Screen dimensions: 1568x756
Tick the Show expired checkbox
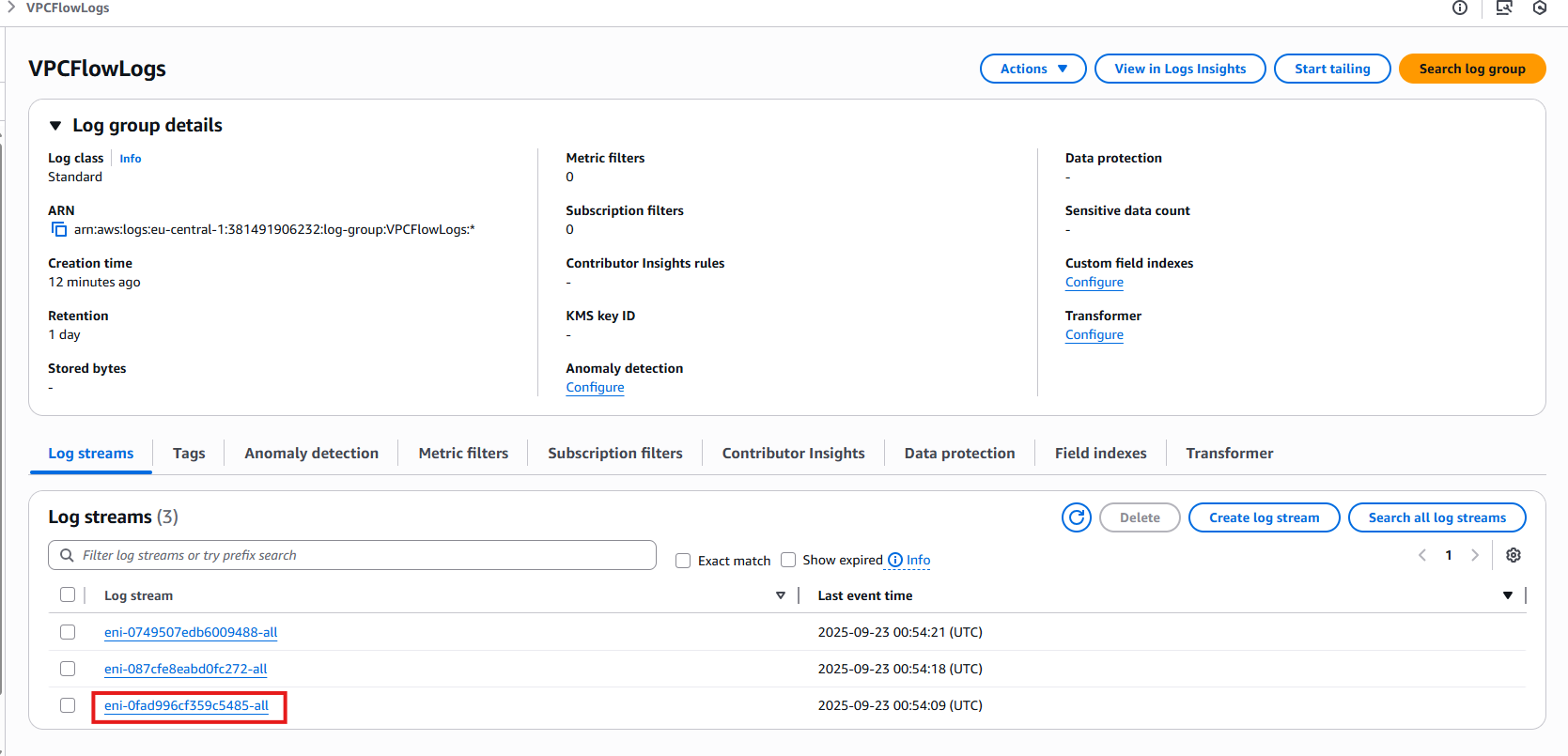point(788,560)
